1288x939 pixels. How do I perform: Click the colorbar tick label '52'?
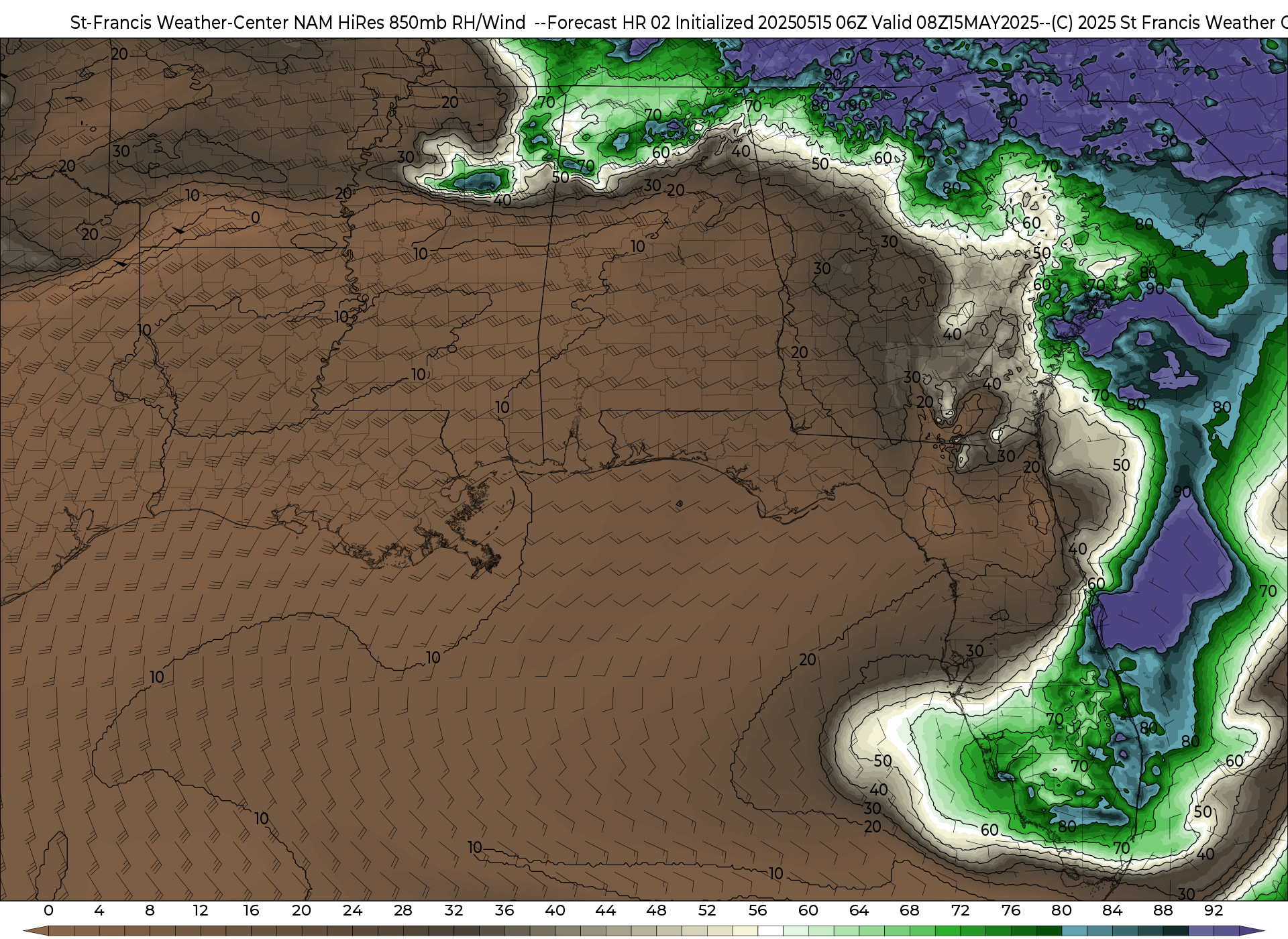pos(707,911)
